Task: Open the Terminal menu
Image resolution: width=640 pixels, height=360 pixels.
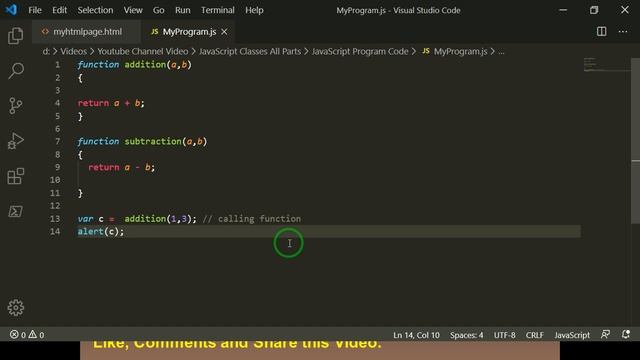Action: (218, 10)
